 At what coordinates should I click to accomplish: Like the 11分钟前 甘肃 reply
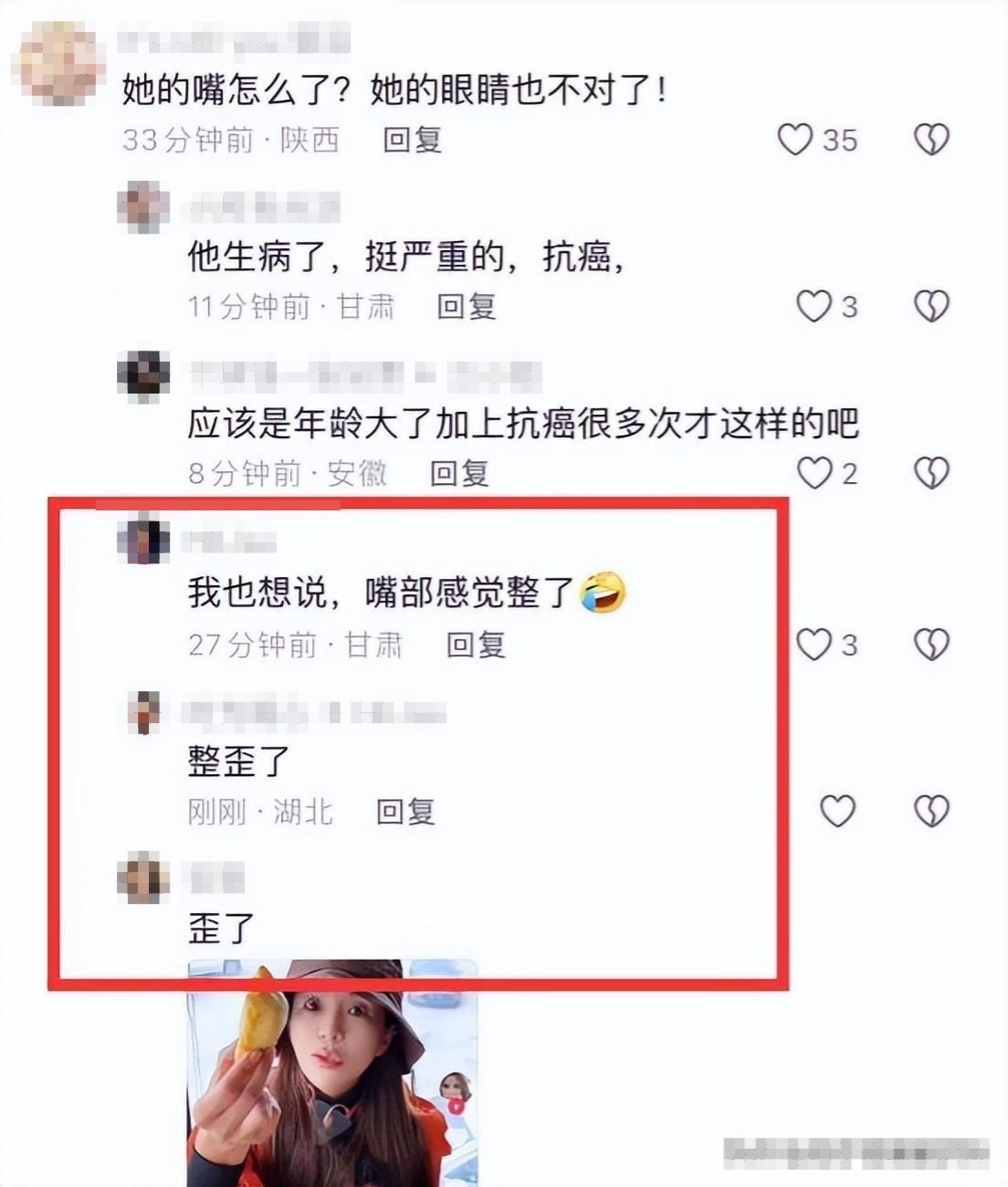[814, 307]
